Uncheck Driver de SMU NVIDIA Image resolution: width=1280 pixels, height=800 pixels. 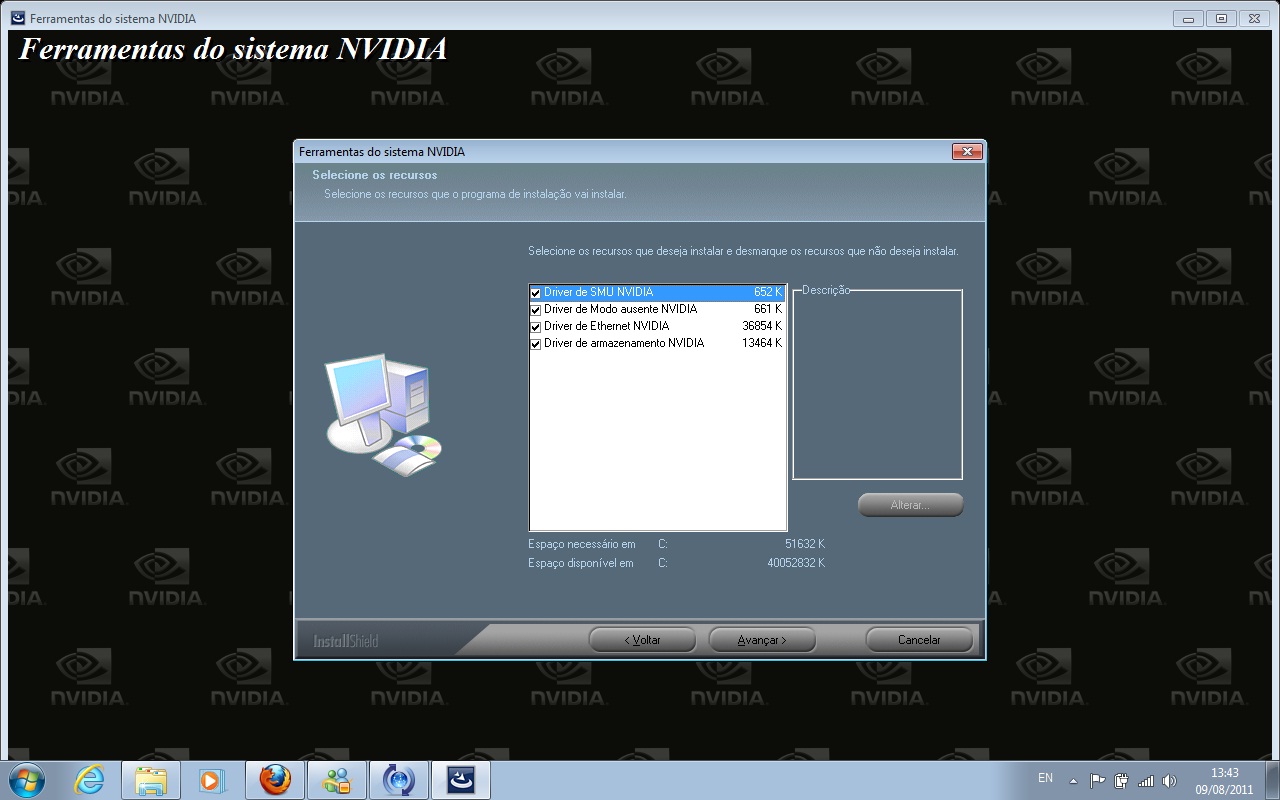536,293
